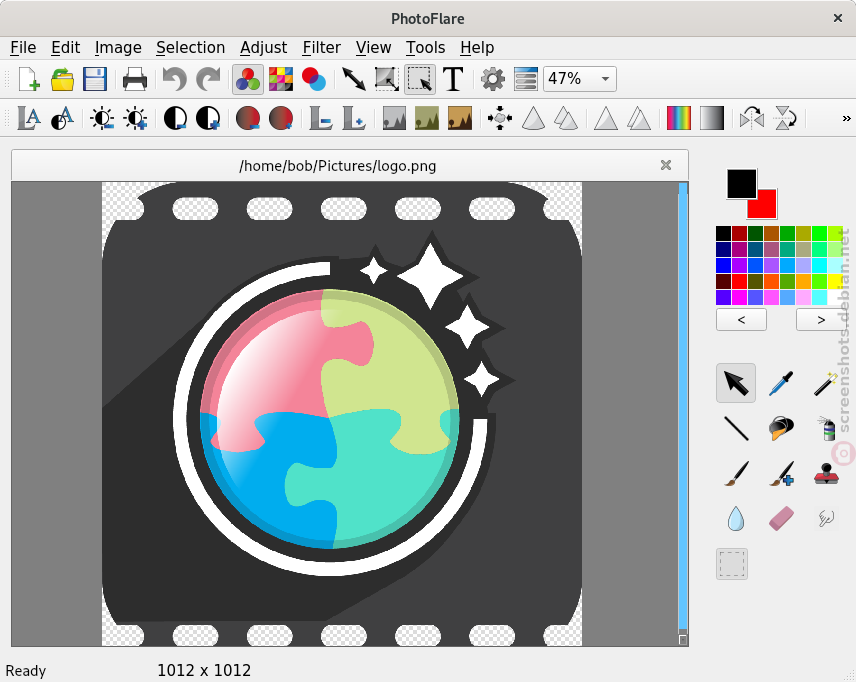Increase contrast with the half-circle plus icon
This screenshot has width=856, height=682.
click(x=208, y=118)
